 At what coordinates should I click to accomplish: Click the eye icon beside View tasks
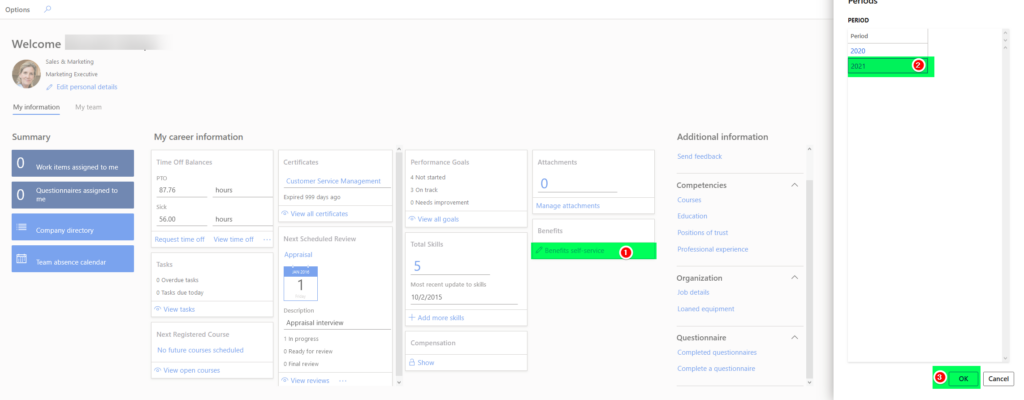tap(158, 309)
